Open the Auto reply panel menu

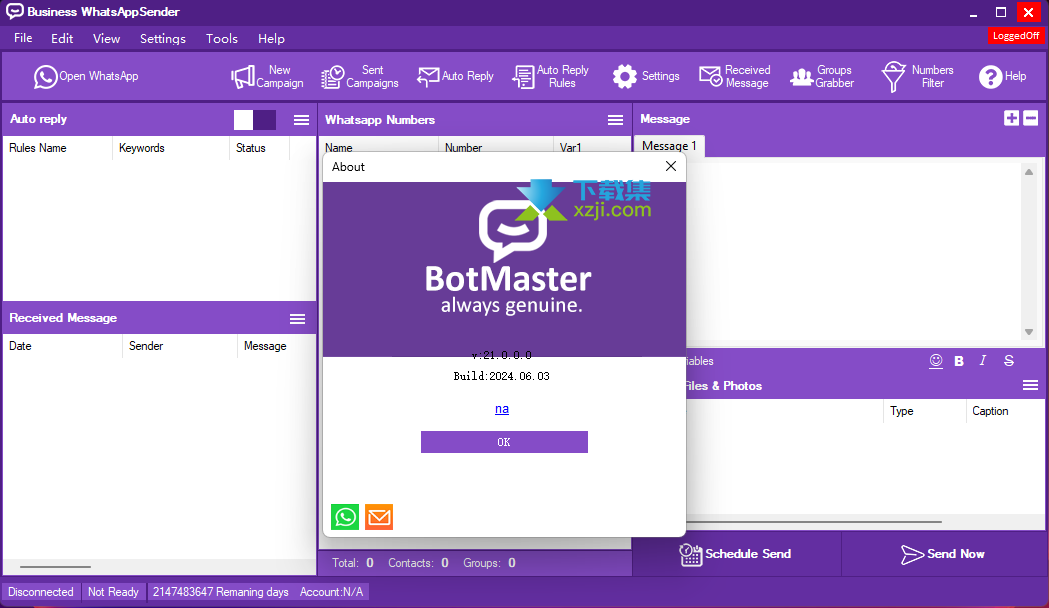coord(302,120)
